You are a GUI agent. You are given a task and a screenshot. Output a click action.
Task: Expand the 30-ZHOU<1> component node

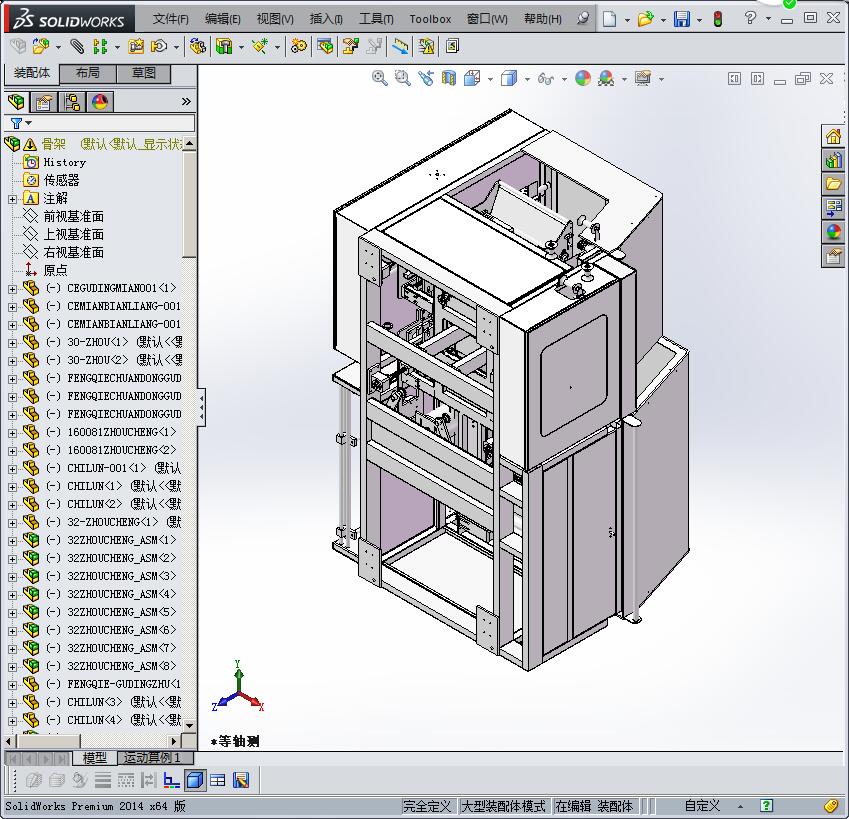12,343
